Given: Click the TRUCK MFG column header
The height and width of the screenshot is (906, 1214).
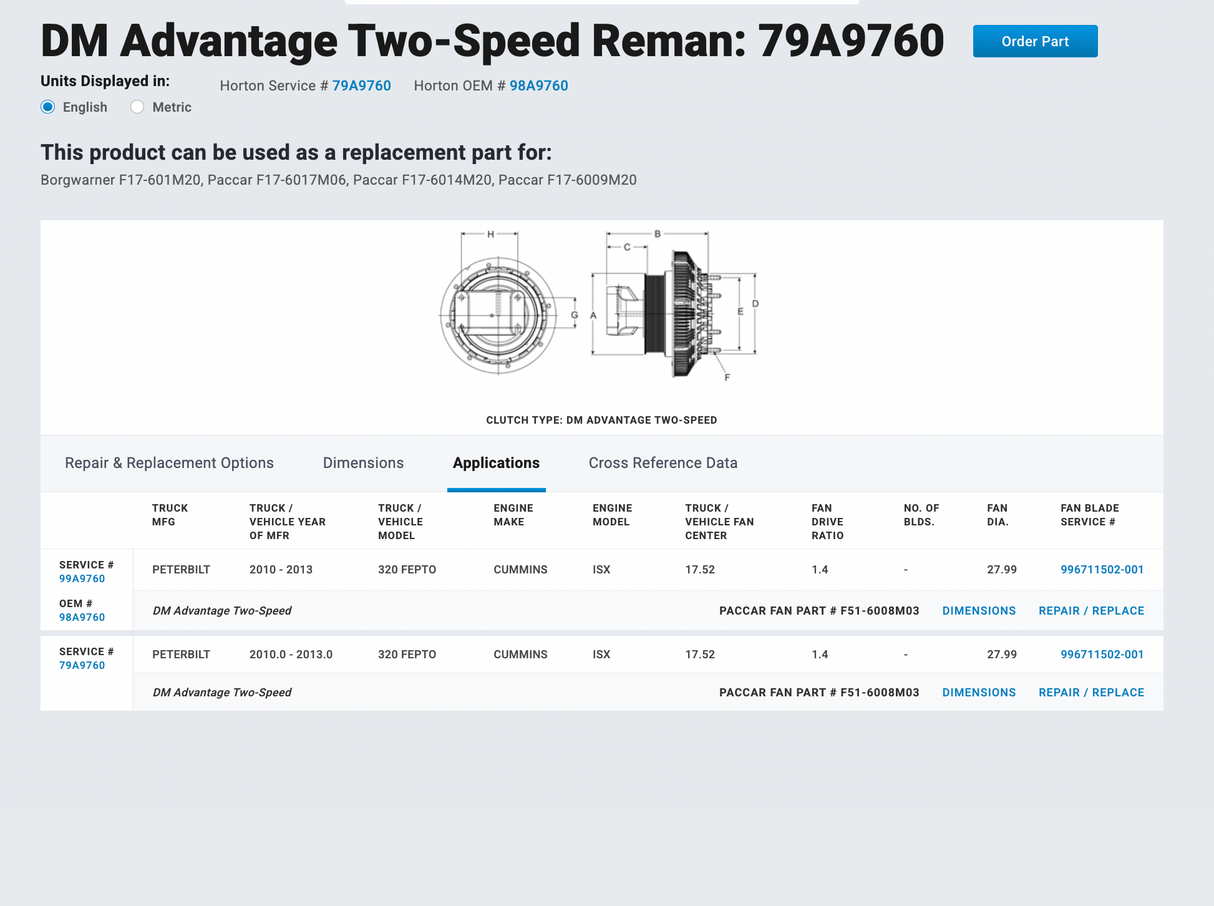Looking at the screenshot, I should (x=170, y=515).
